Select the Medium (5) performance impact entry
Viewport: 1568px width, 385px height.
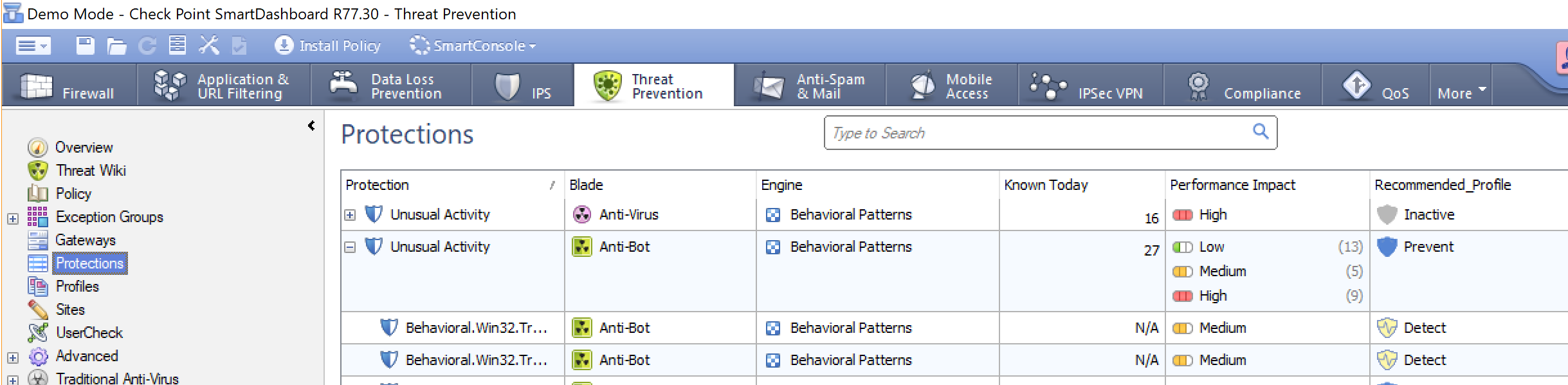(x=1267, y=271)
